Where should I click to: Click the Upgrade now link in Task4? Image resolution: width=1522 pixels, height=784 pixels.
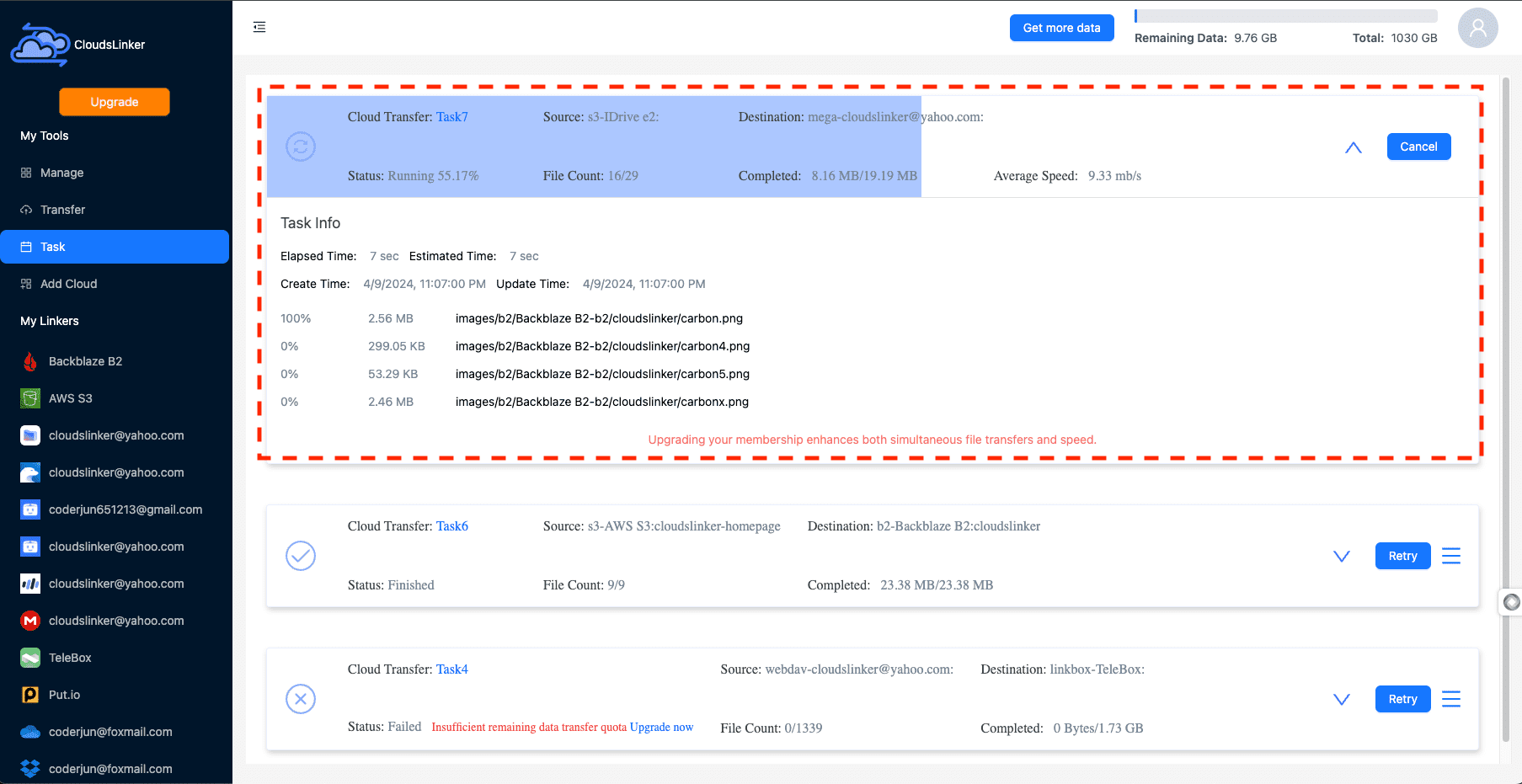(x=661, y=727)
